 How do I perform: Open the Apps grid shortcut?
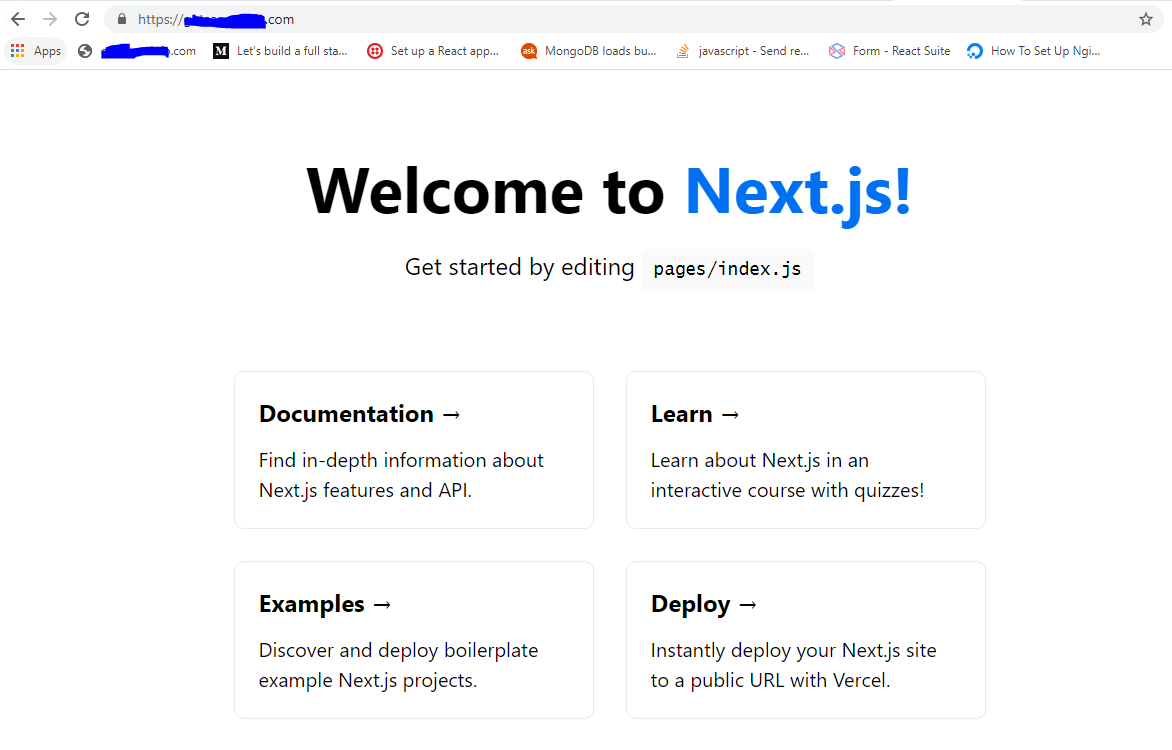click(x=36, y=51)
